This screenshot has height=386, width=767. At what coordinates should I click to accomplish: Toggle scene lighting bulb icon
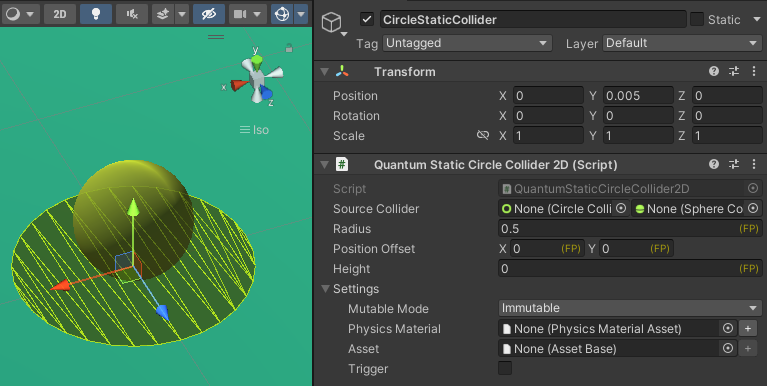click(95, 14)
